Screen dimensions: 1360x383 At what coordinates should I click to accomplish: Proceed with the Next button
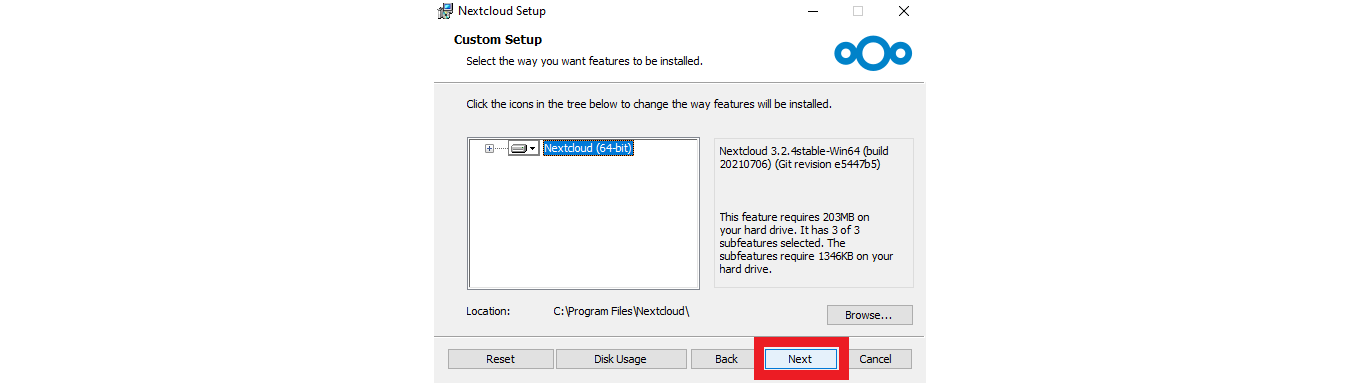(800, 359)
